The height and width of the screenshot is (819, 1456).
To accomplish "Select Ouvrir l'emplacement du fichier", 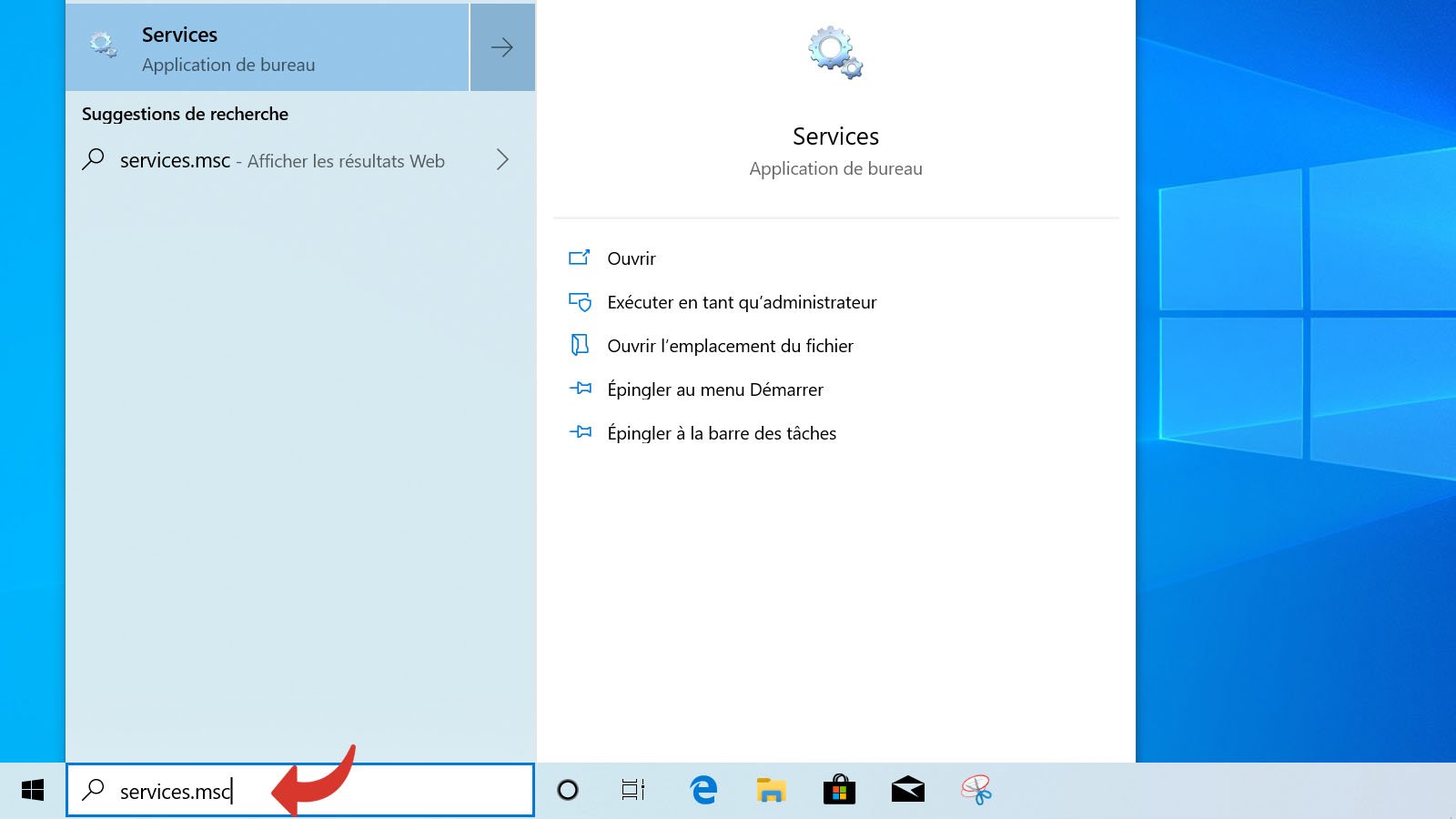I will [x=730, y=346].
